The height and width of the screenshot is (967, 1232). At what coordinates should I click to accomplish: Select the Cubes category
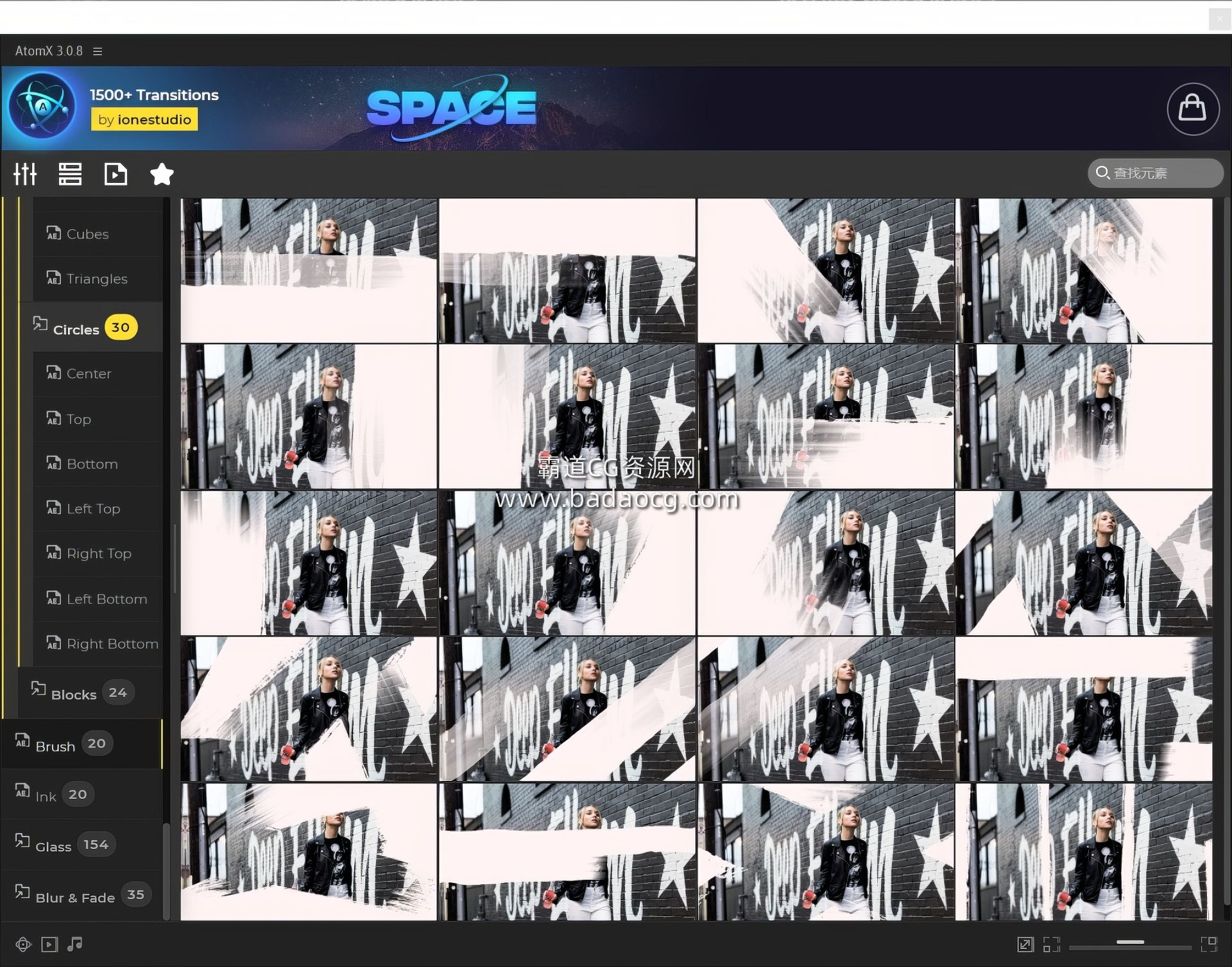tap(98, 234)
